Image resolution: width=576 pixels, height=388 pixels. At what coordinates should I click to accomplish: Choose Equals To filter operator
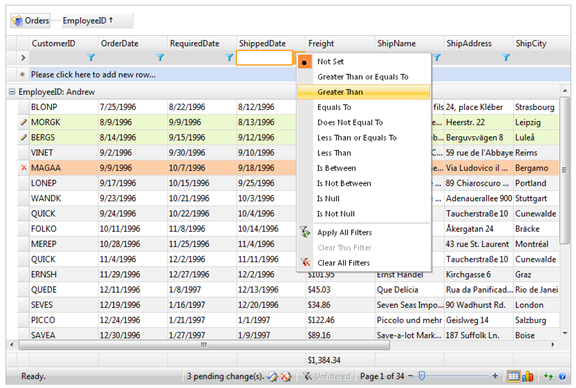click(363, 107)
